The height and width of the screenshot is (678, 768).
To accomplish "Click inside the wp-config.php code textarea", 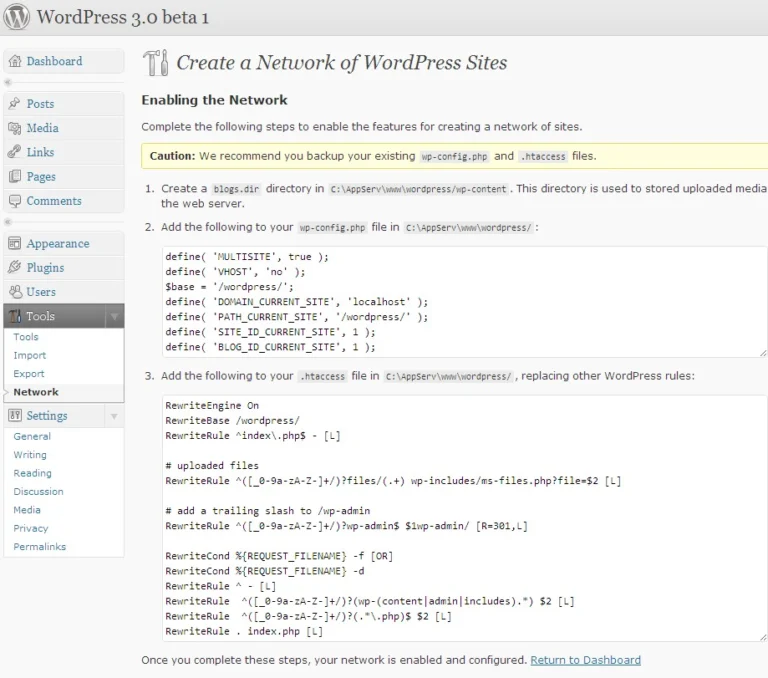I will [x=464, y=302].
